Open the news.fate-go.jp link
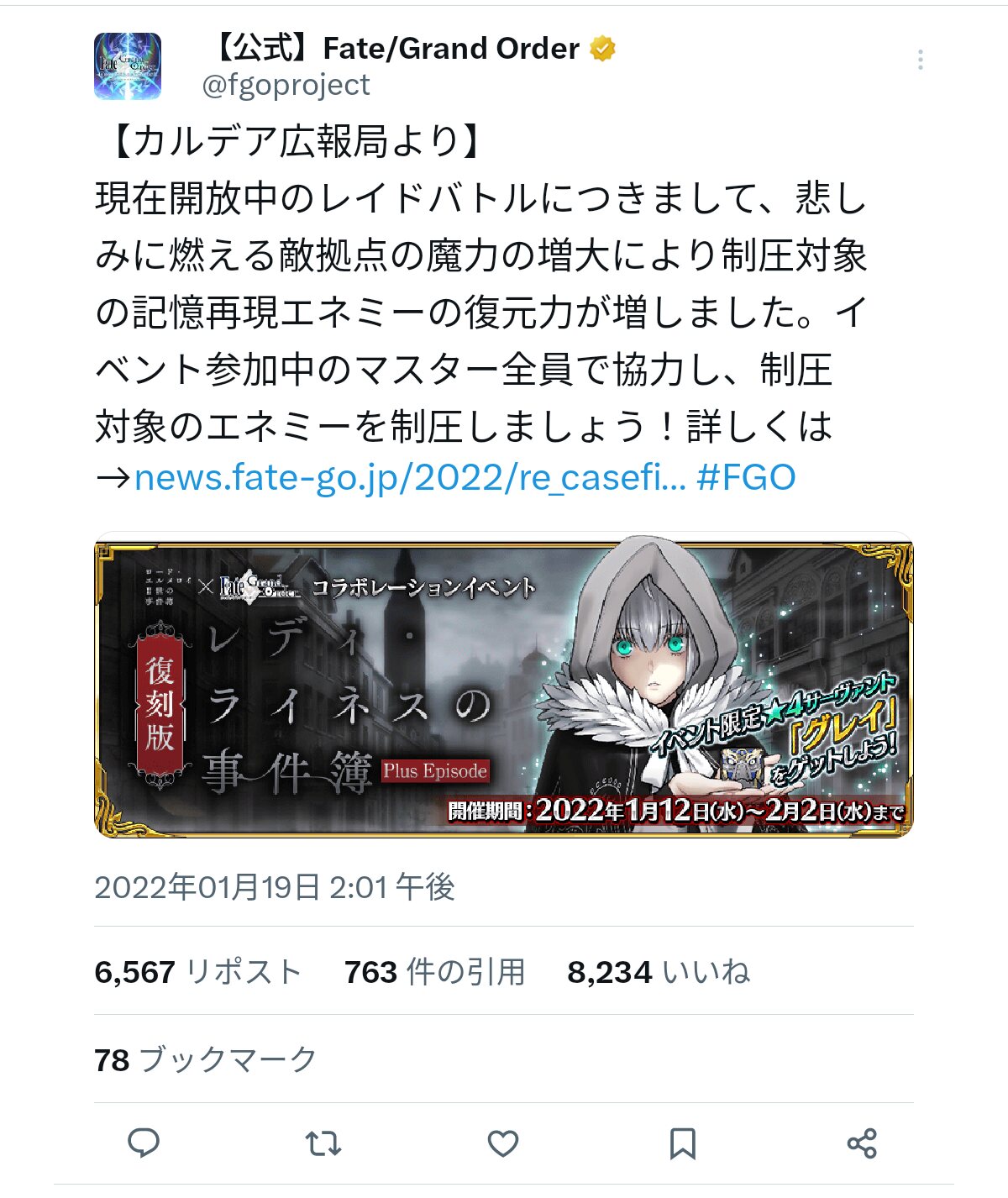 click(x=410, y=477)
